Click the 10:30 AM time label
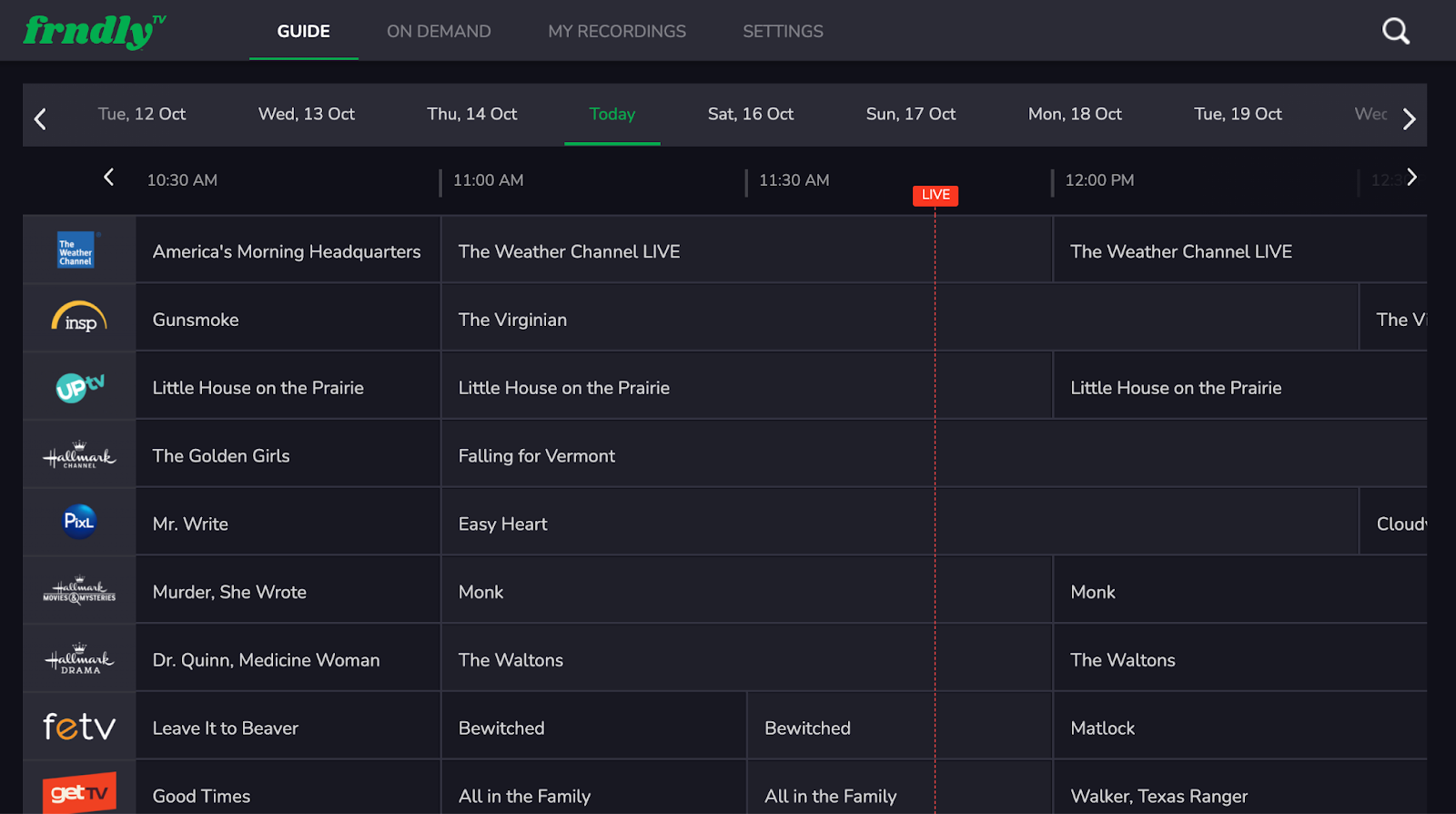Screen dimensions: 1456x814 click(x=182, y=180)
